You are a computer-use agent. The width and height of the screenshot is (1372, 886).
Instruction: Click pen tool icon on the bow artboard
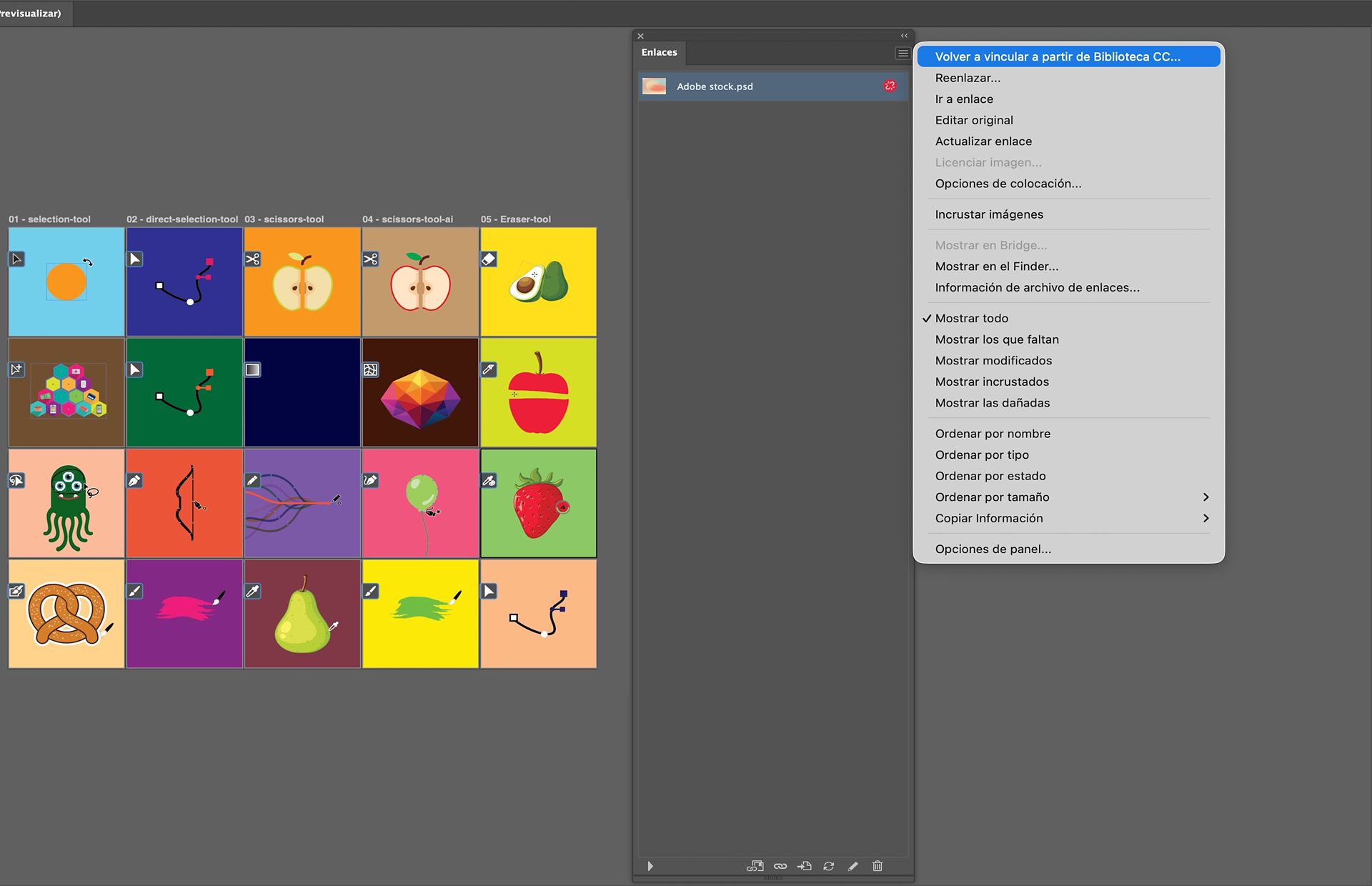point(135,480)
